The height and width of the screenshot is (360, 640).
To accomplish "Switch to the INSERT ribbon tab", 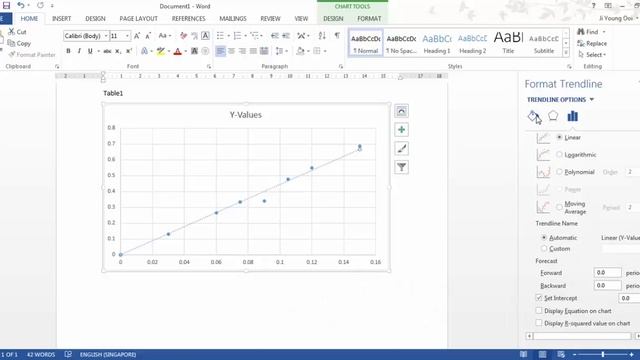I will [62, 19].
